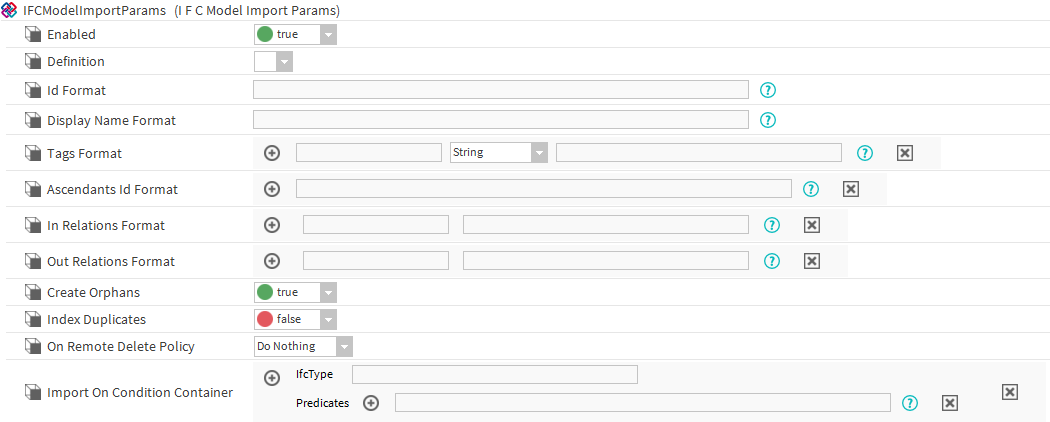Viewport: 1050px width, 422px height.
Task: Delete the Tags Format row
Action: (904, 153)
